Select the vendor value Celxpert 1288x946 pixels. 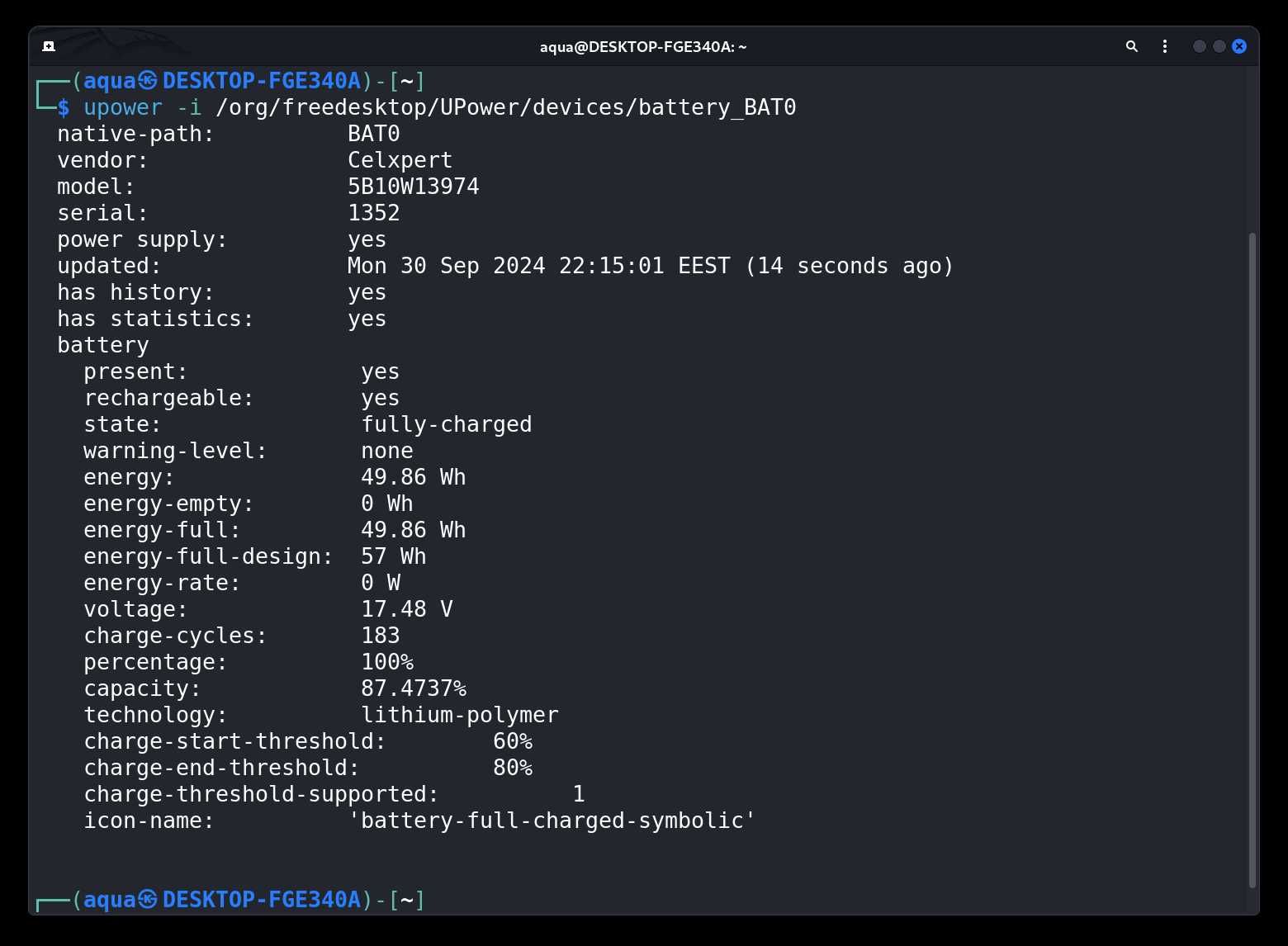(x=400, y=160)
